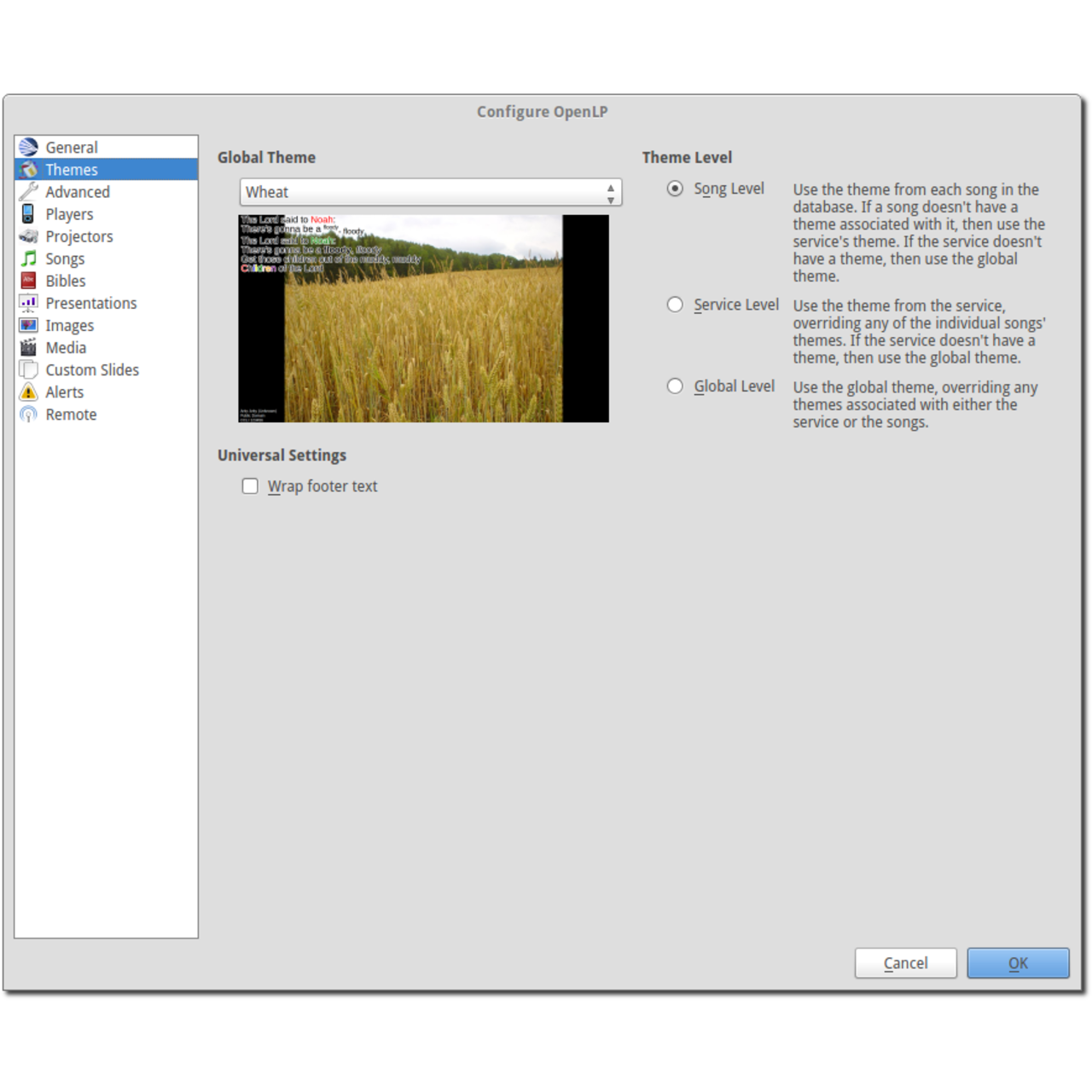The height and width of the screenshot is (1092, 1092).
Task: Confirm settings with the OK button
Action: point(1018,963)
